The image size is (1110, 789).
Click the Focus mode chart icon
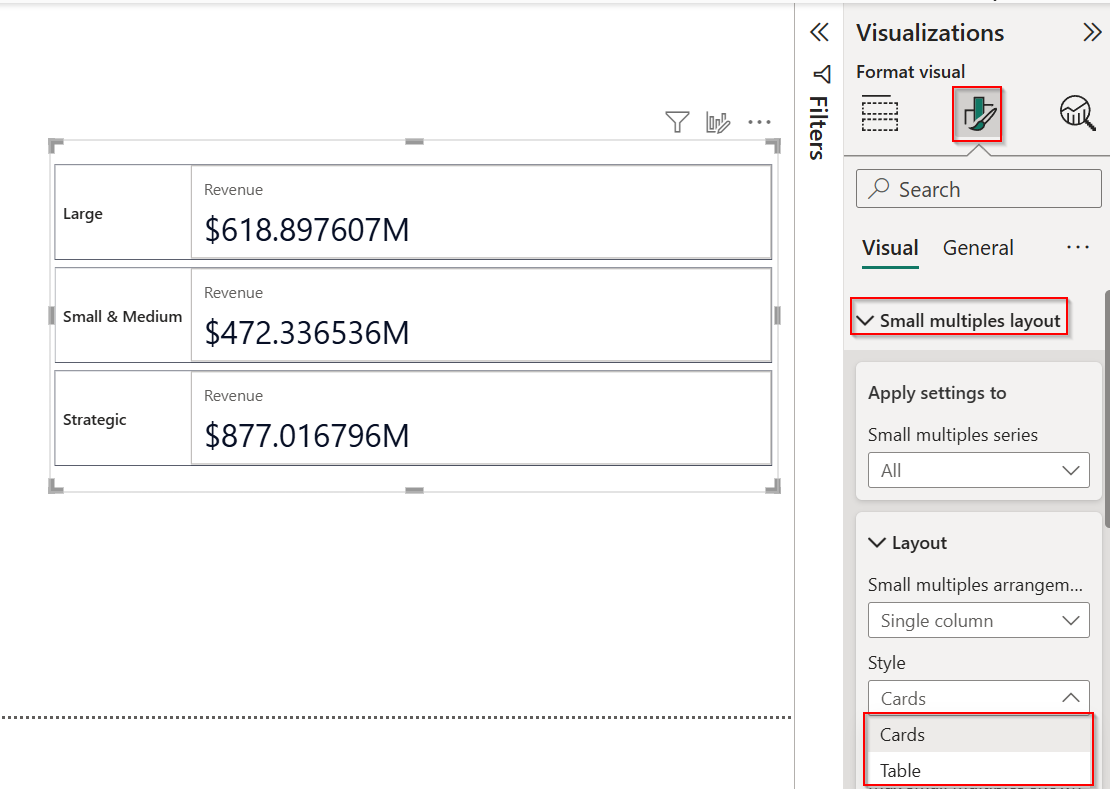(718, 122)
